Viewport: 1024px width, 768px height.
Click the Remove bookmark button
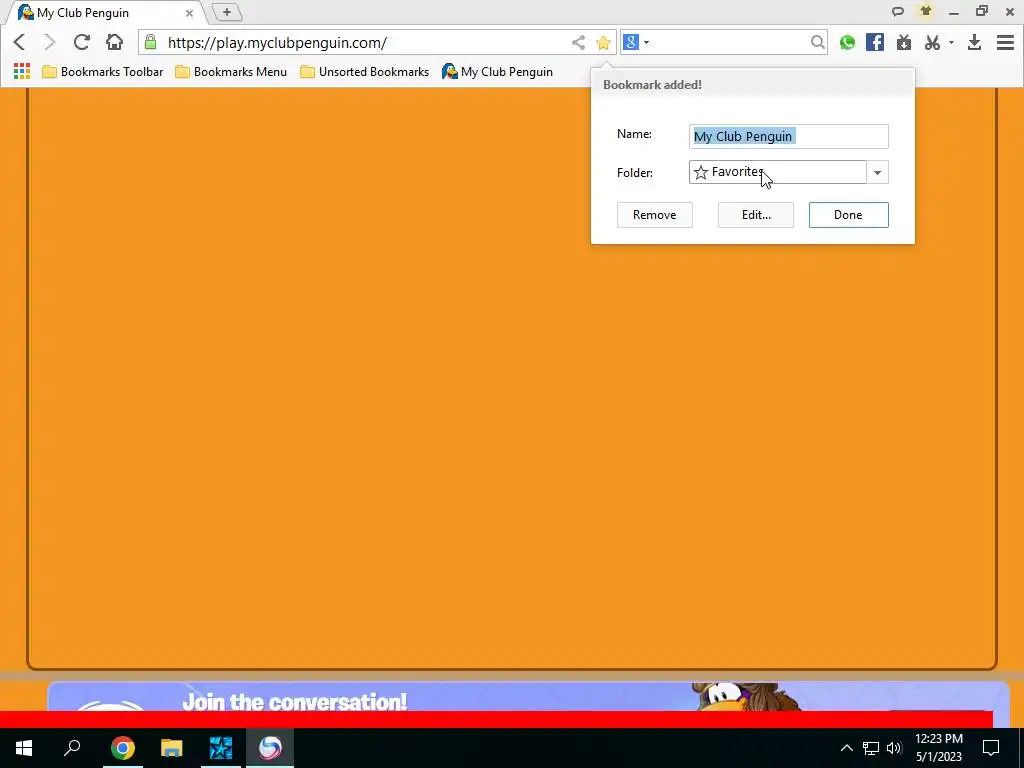coord(654,215)
